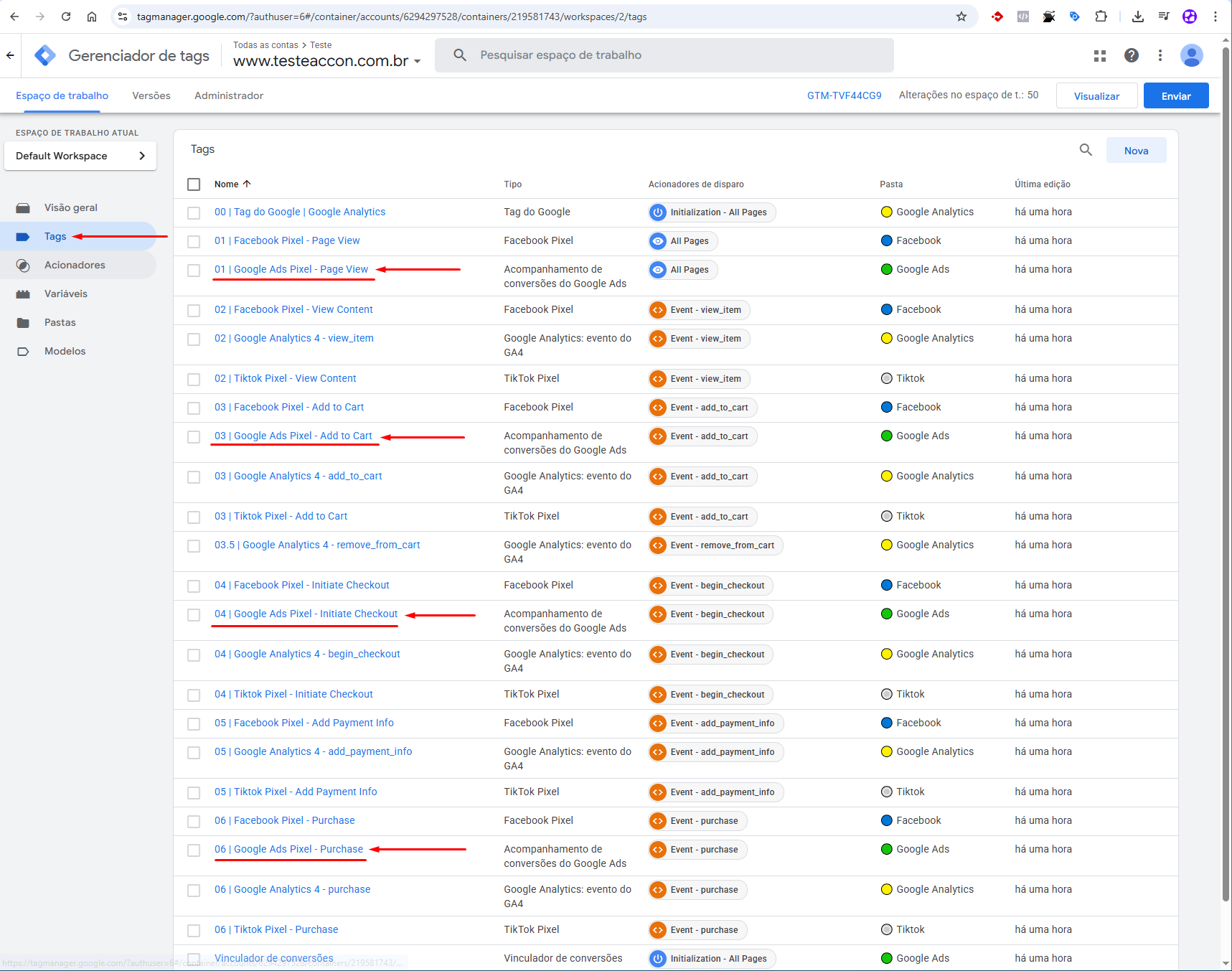1232x971 pixels.
Task: Switch to the Administrador tab
Action: point(228,95)
